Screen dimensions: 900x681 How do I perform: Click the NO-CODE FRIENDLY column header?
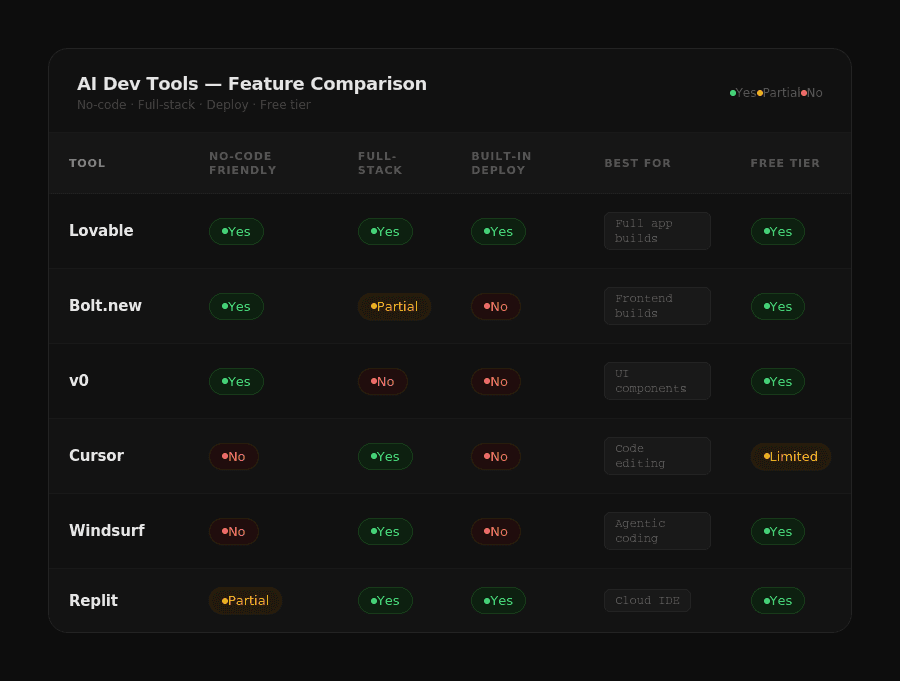[243, 163]
